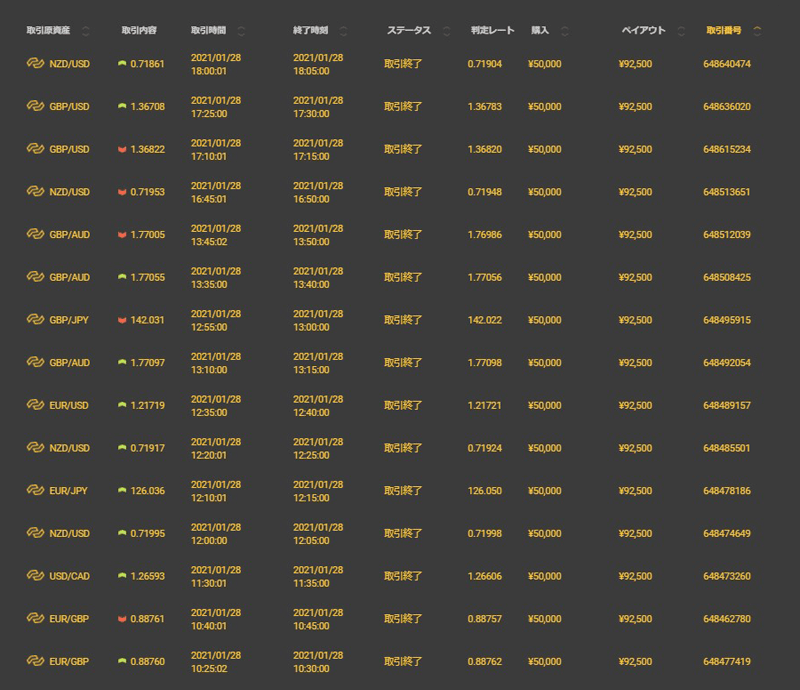Click the ステータス column header

pos(409,31)
